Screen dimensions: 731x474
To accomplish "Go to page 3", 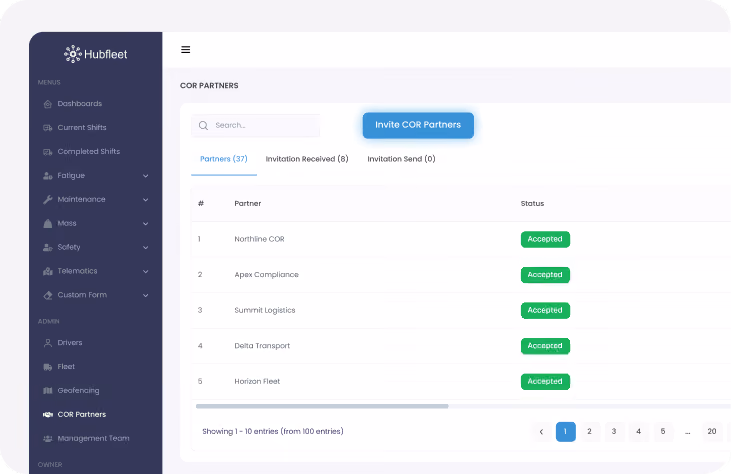I will pyautogui.click(x=614, y=432).
